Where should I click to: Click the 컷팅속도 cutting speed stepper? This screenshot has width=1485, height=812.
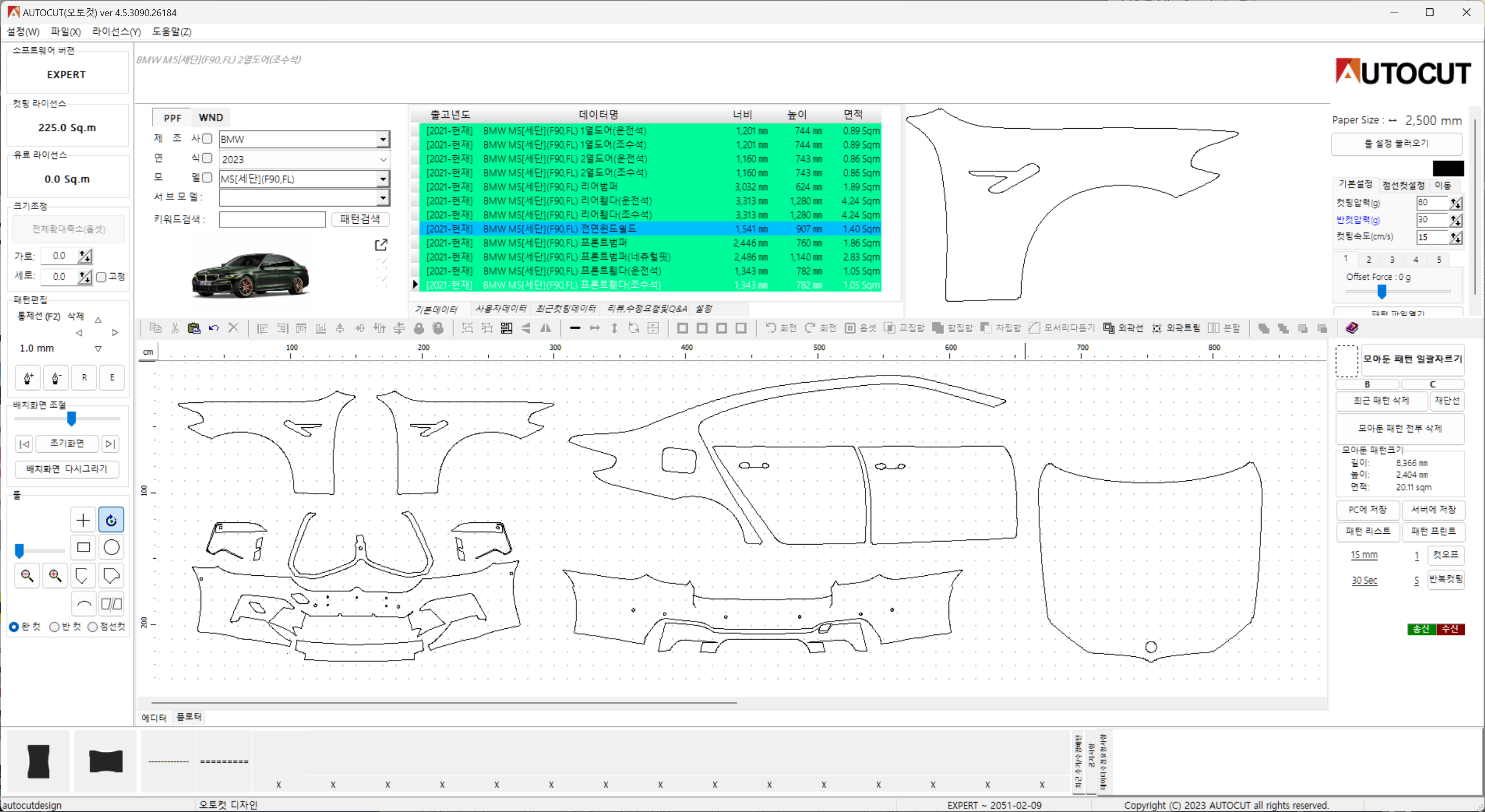(1455, 237)
